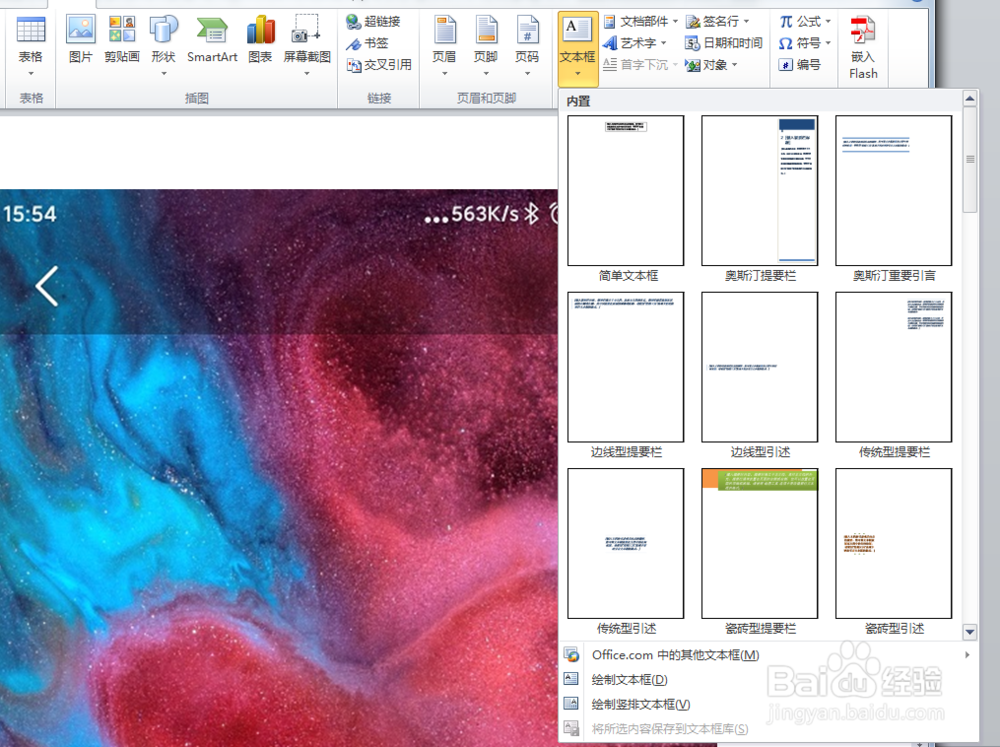The width and height of the screenshot is (1000, 747).
Task: Pick the 传统型引述 text box
Action: [x=626, y=544]
